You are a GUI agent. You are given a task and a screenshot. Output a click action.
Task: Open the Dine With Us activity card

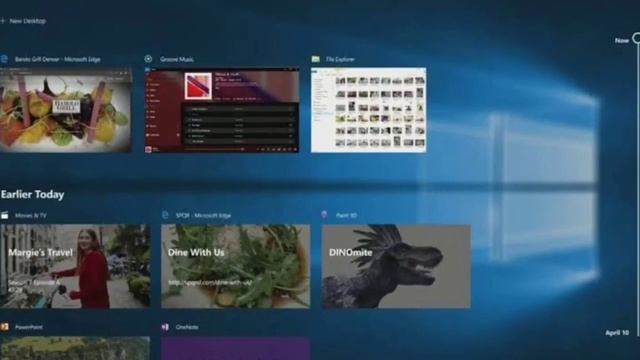point(236,266)
